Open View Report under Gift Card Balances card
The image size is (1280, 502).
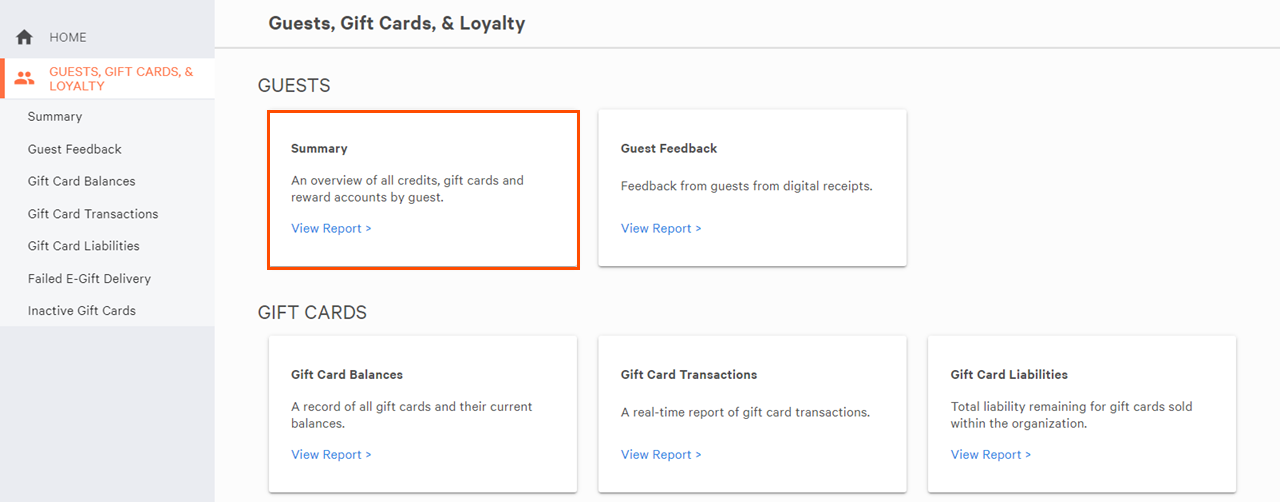331,454
